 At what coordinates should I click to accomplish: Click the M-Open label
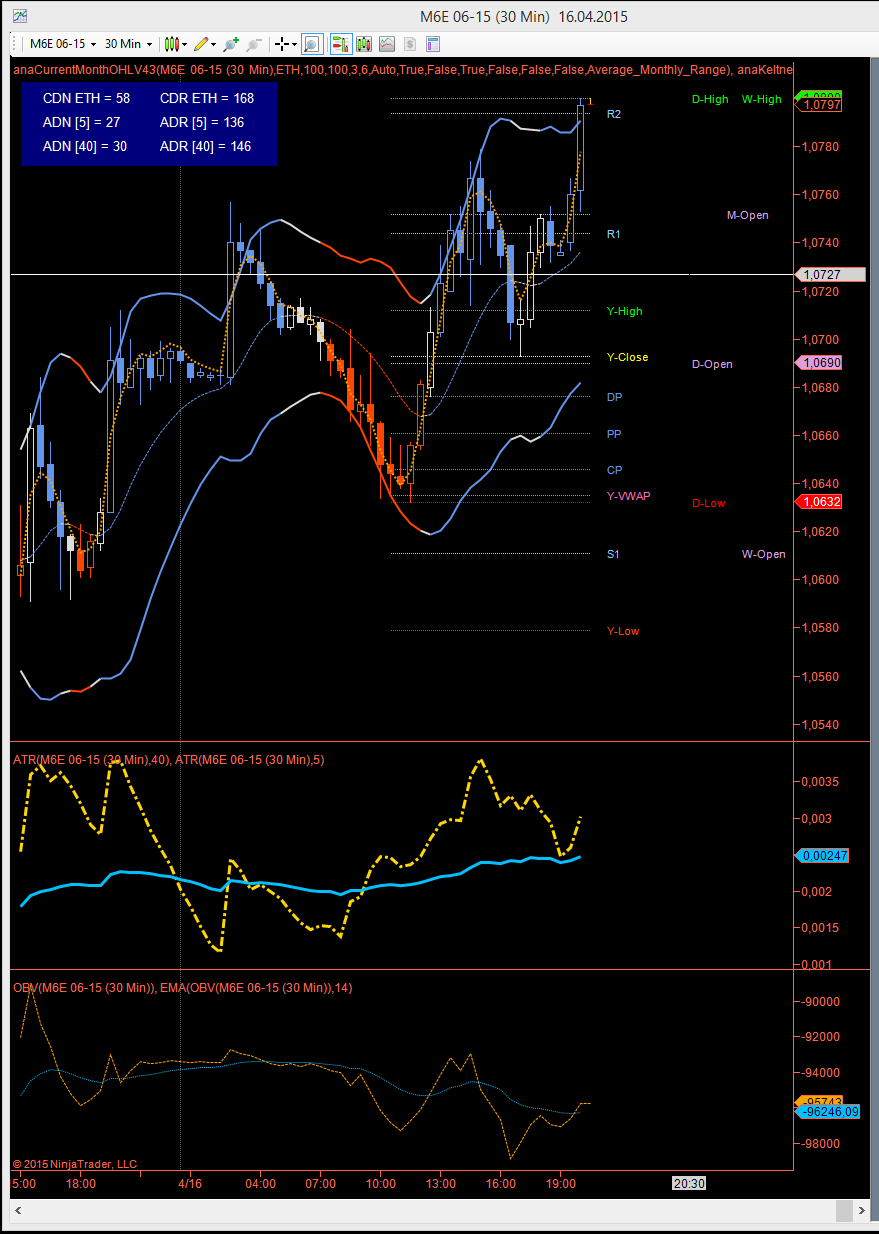748,215
